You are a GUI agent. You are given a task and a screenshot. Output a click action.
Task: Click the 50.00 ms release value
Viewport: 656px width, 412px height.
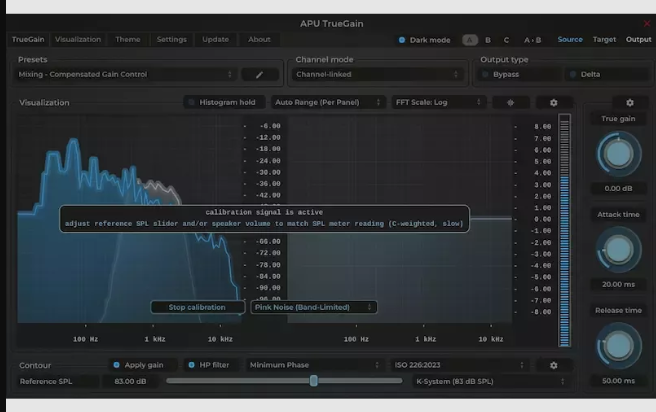(x=618, y=381)
